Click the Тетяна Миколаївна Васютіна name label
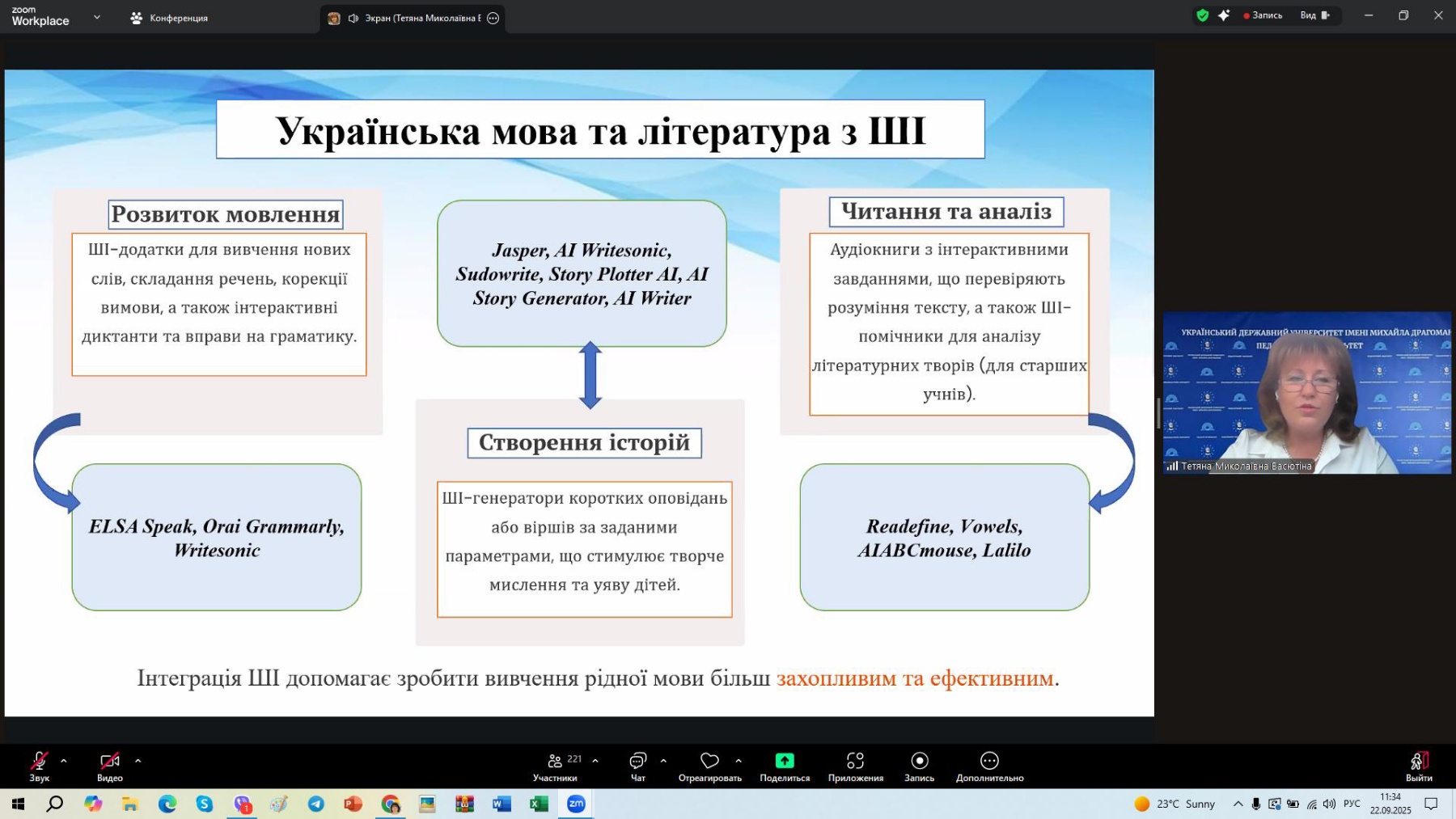This screenshot has height=819, width=1456. pos(1246,466)
